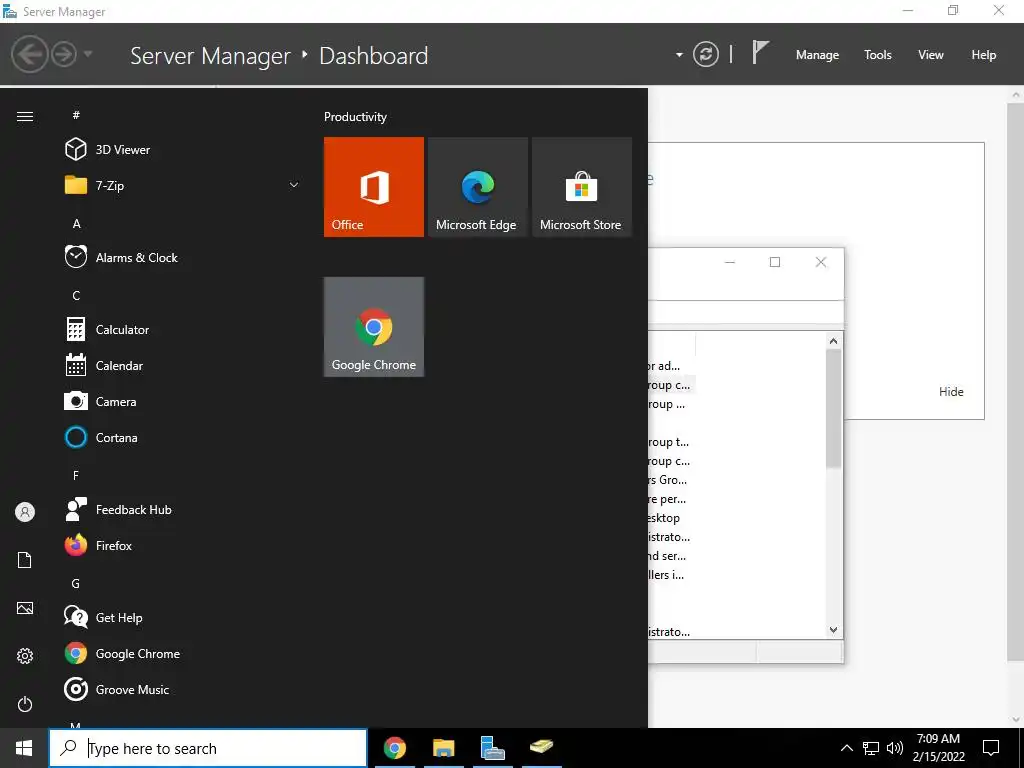Minimize the small background window
The image size is (1024, 768).
pos(730,262)
